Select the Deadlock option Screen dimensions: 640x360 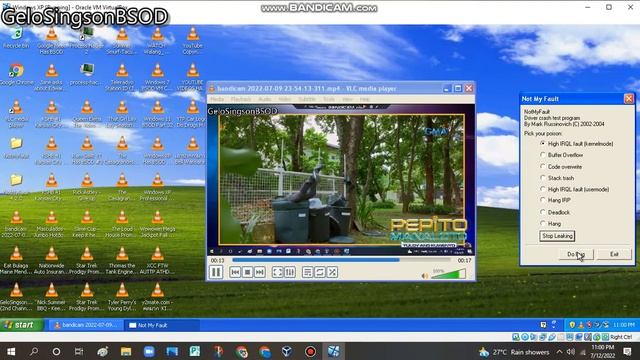click(x=555, y=212)
